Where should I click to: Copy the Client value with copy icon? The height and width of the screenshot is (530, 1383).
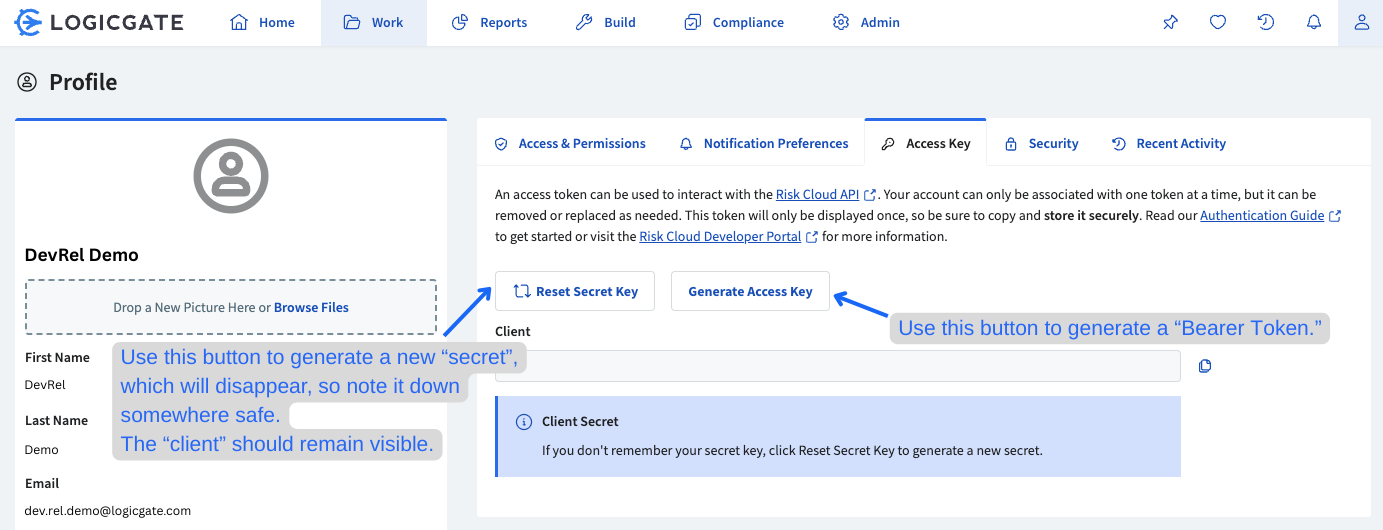coord(1205,366)
